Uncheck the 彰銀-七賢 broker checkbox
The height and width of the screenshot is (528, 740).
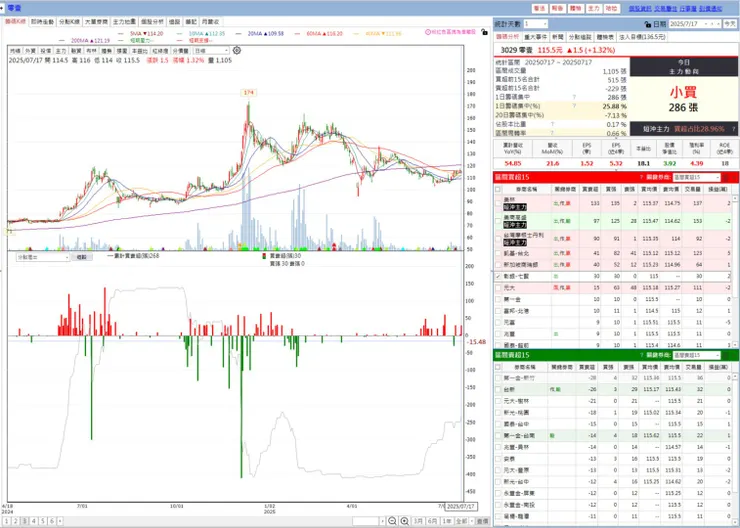[498, 277]
